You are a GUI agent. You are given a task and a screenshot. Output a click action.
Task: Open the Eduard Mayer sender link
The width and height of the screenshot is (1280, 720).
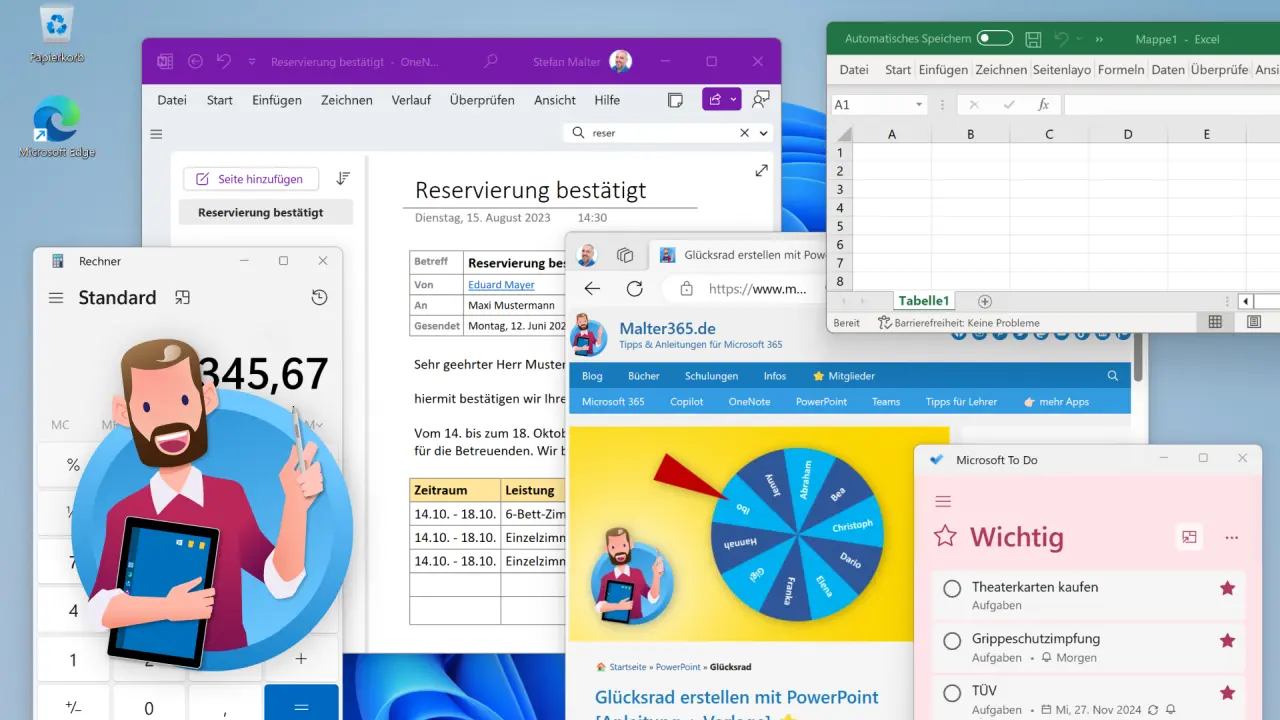(x=502, y=284)
